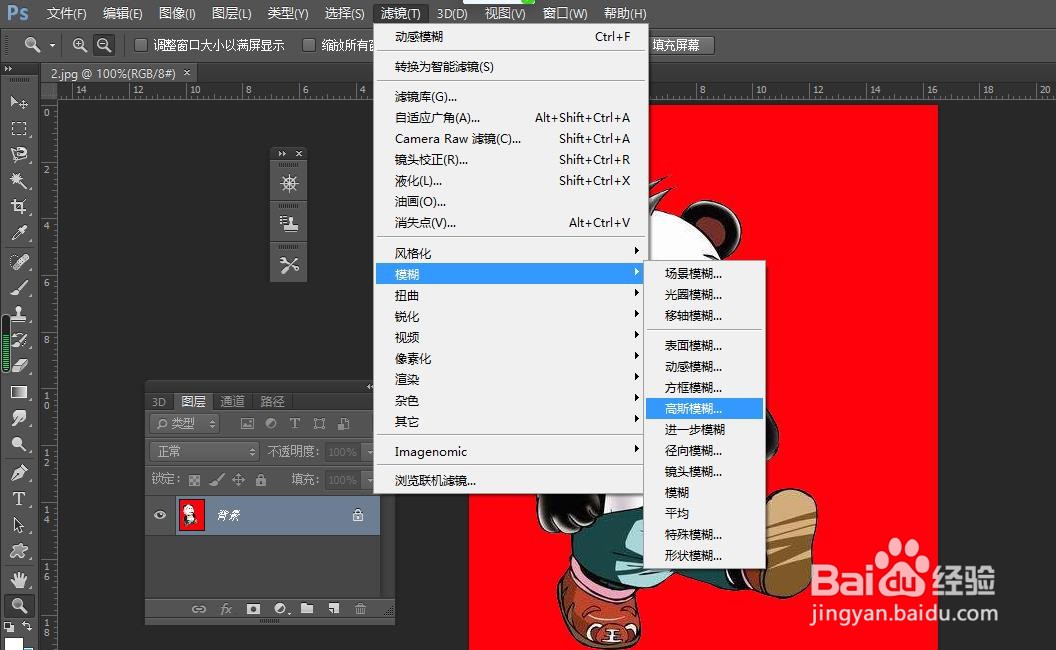Select 转换为智能滤镜(S) entry
The height and width of the screenshot is (650, 1056).
(510, 67)
